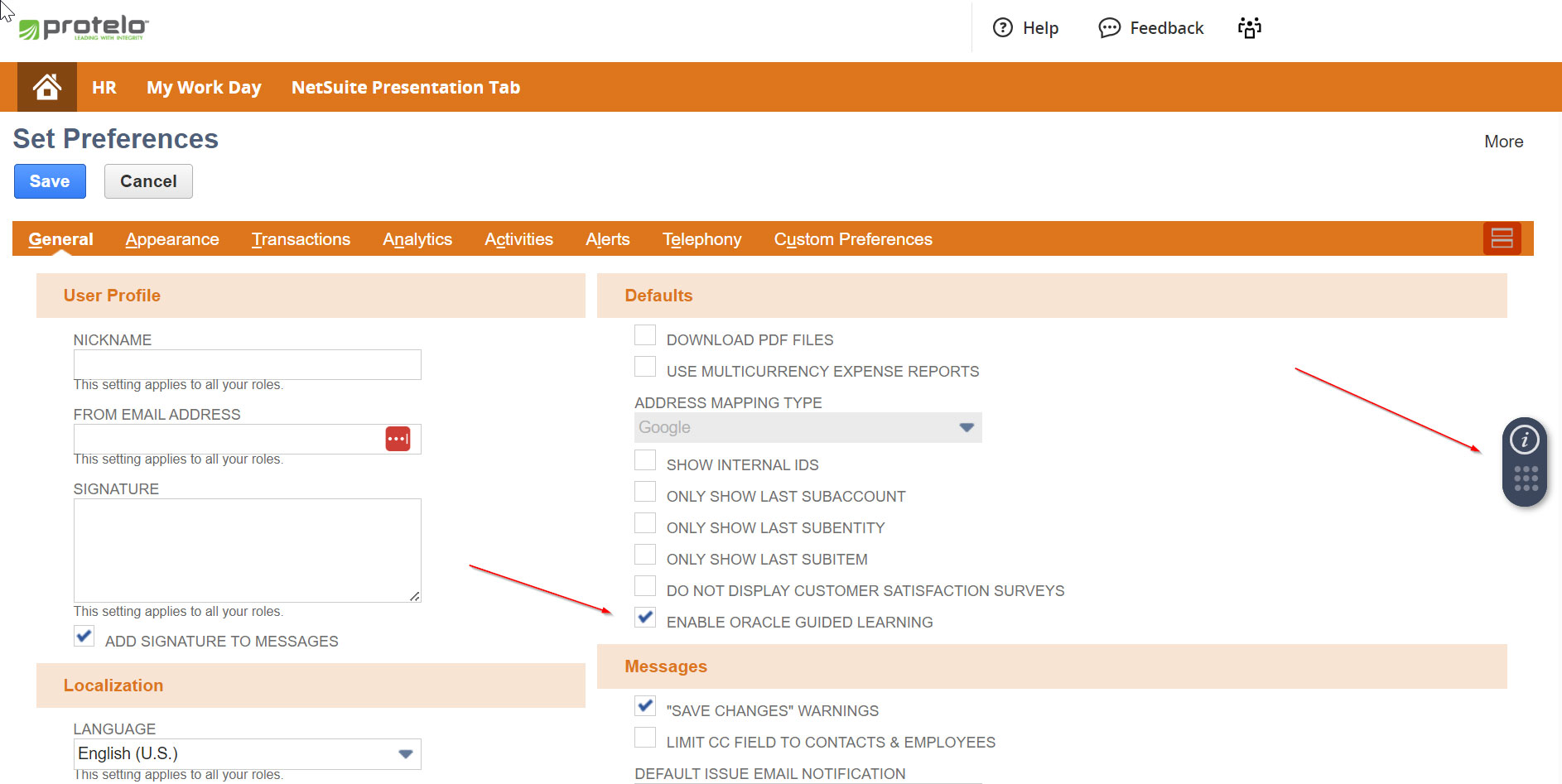Open the My Work Day menu

click(x=204, y=88)
